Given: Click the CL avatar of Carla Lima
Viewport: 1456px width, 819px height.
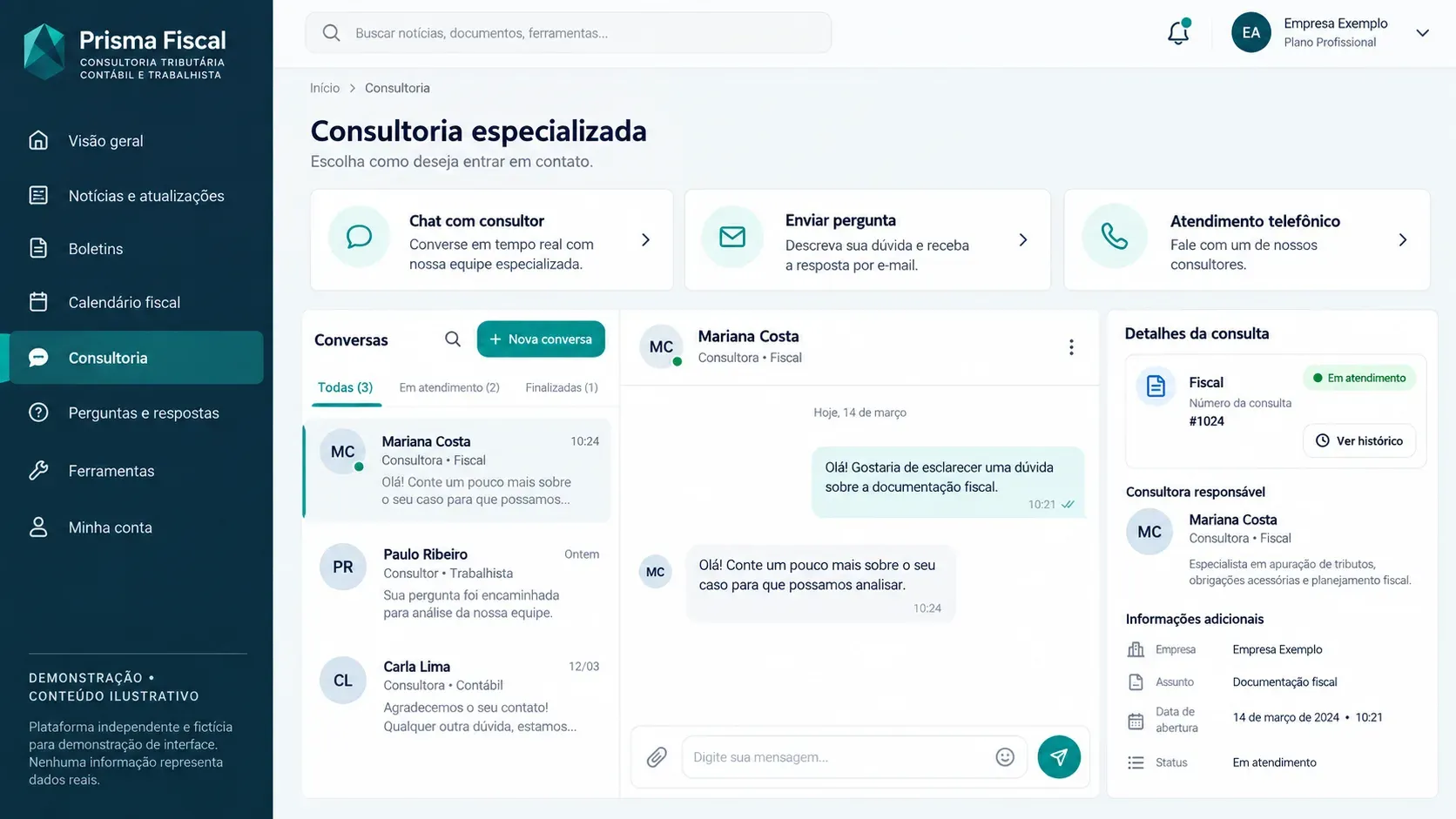Looking at the screenshot, I should tap(343, 681).
